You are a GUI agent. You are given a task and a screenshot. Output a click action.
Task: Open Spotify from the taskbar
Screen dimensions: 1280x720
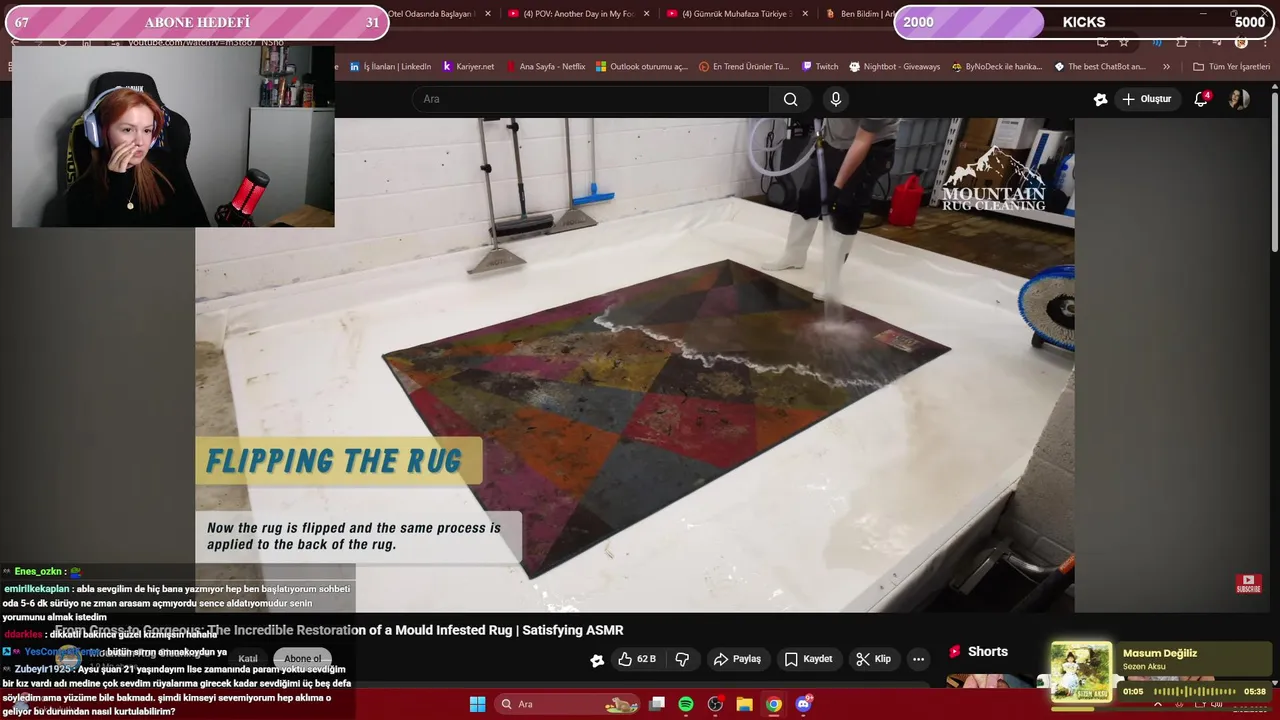[686, 704]
